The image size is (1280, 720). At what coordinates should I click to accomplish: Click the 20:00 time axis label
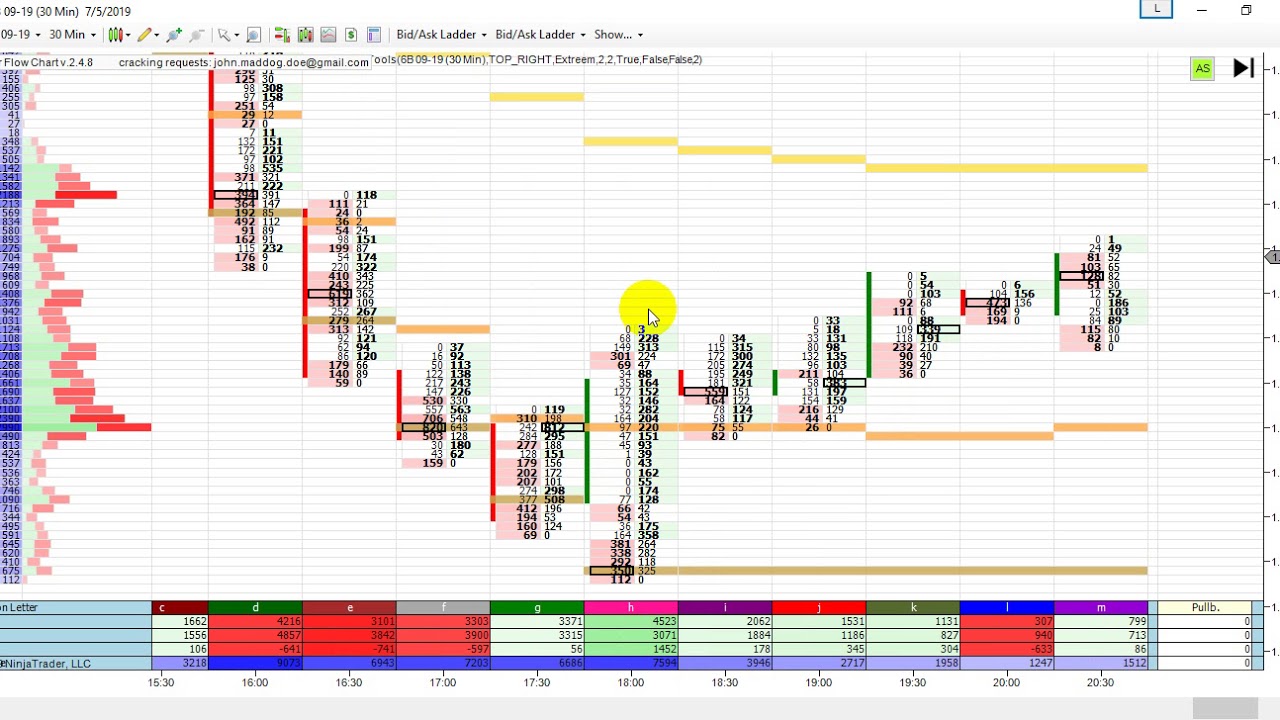tap(1007, 683)
